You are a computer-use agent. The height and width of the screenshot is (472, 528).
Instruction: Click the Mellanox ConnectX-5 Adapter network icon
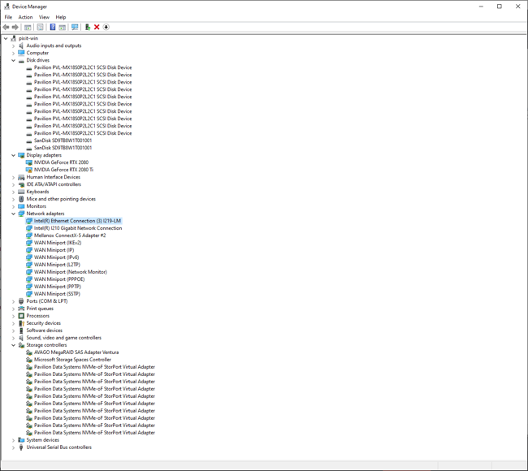[x=29, y=235]
